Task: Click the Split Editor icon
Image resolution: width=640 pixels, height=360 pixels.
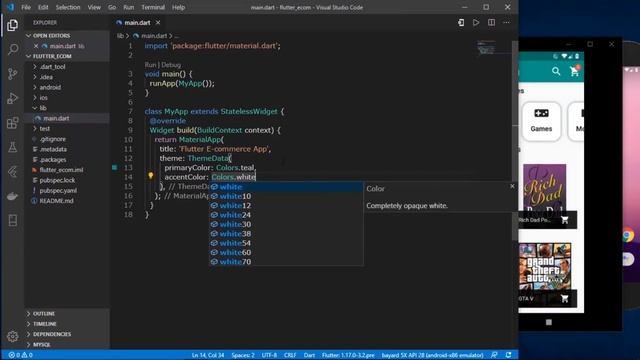Action: (491, 23)
